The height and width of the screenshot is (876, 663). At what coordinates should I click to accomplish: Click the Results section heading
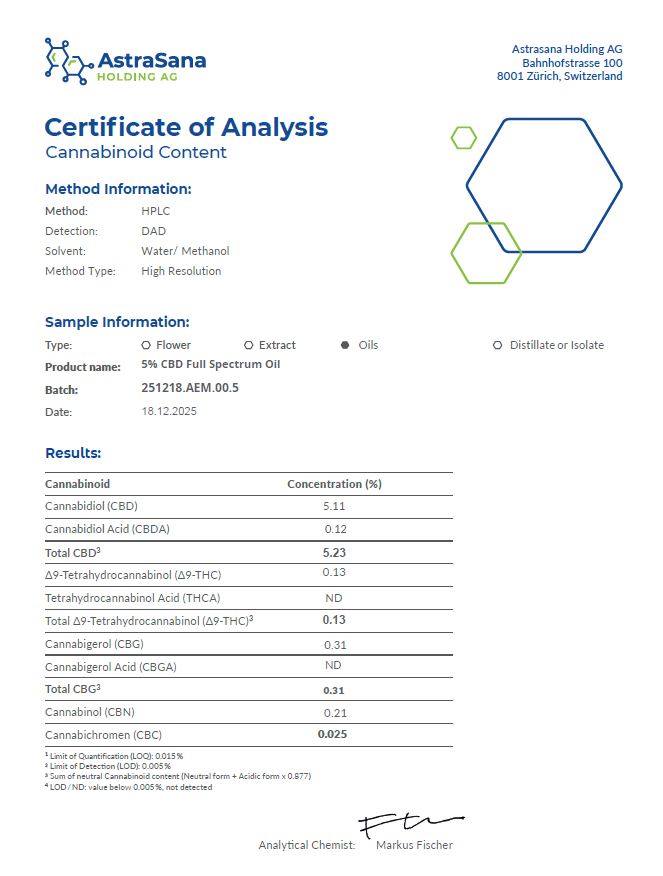click(73, 453)
